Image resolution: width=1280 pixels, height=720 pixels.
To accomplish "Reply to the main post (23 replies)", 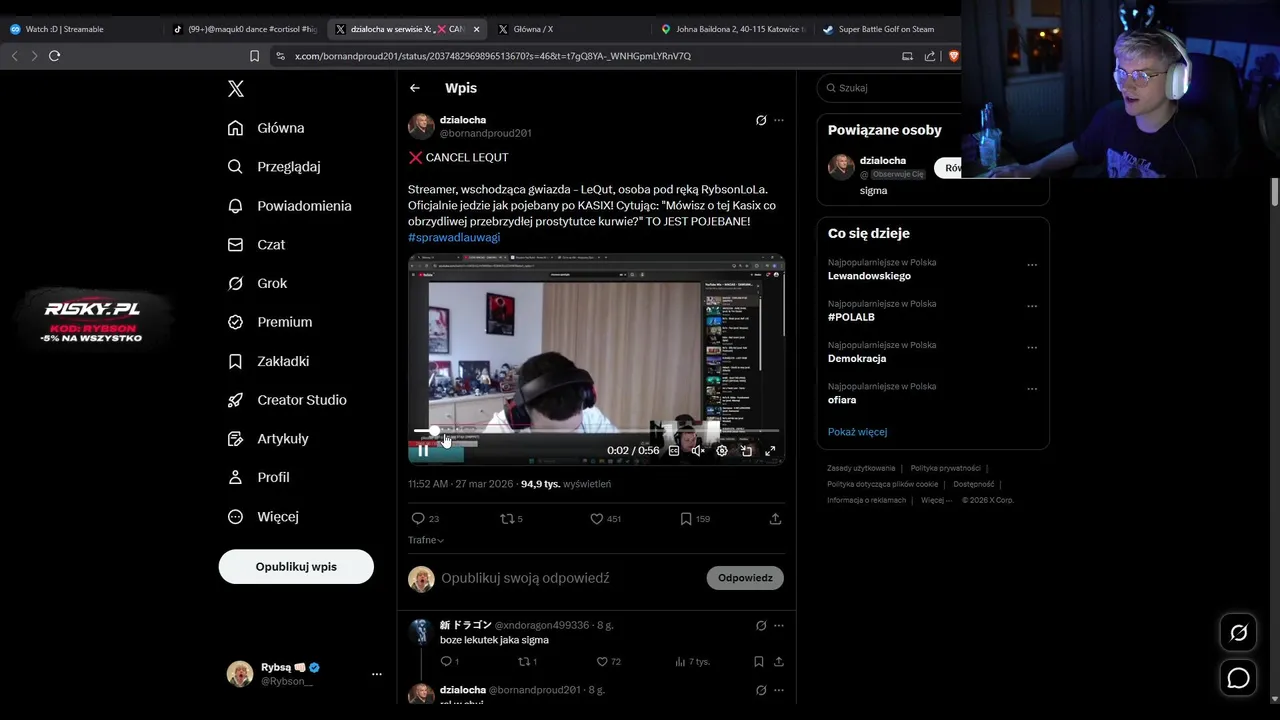I will pyautogui.click(x=425, y=519).
